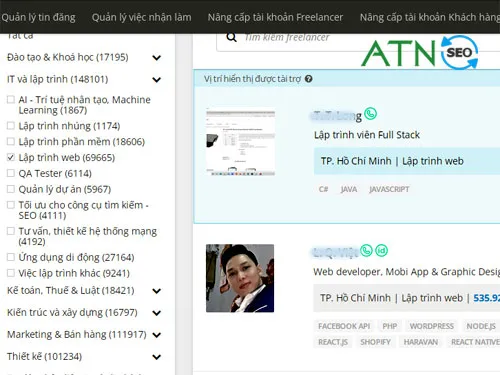Uncheck the Lập trình web checkbox
The width and height of the screenshot is (500, 375).
(x=11, y=157)
